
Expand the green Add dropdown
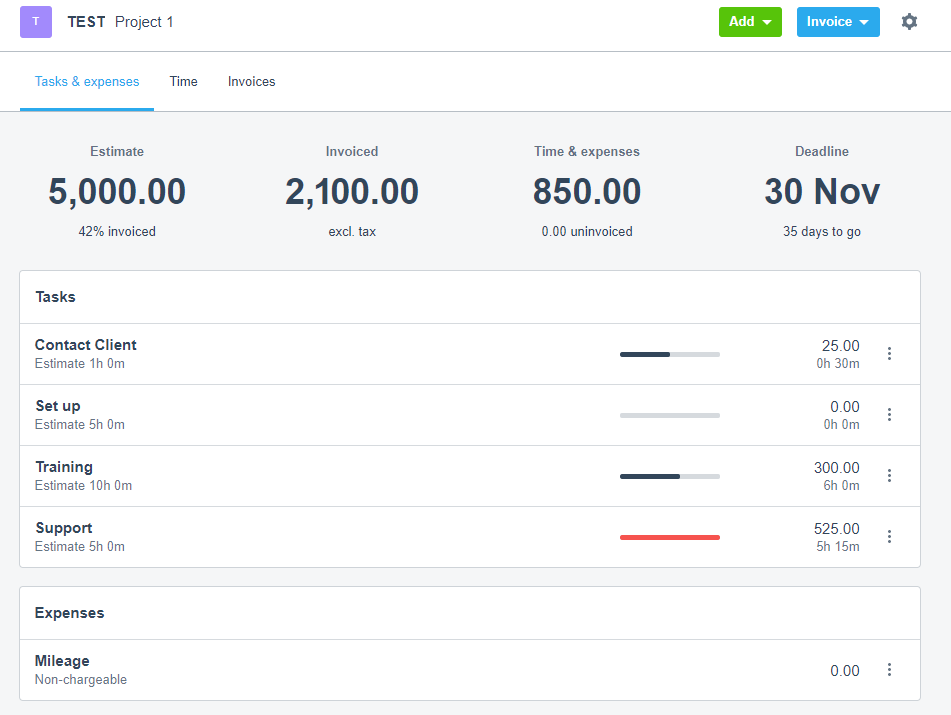point(750,21)
